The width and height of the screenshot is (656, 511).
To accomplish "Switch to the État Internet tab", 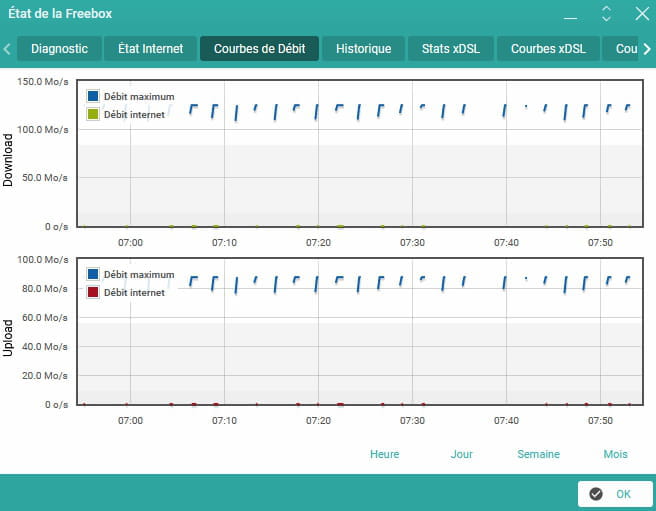I will [x=151, y=49].
